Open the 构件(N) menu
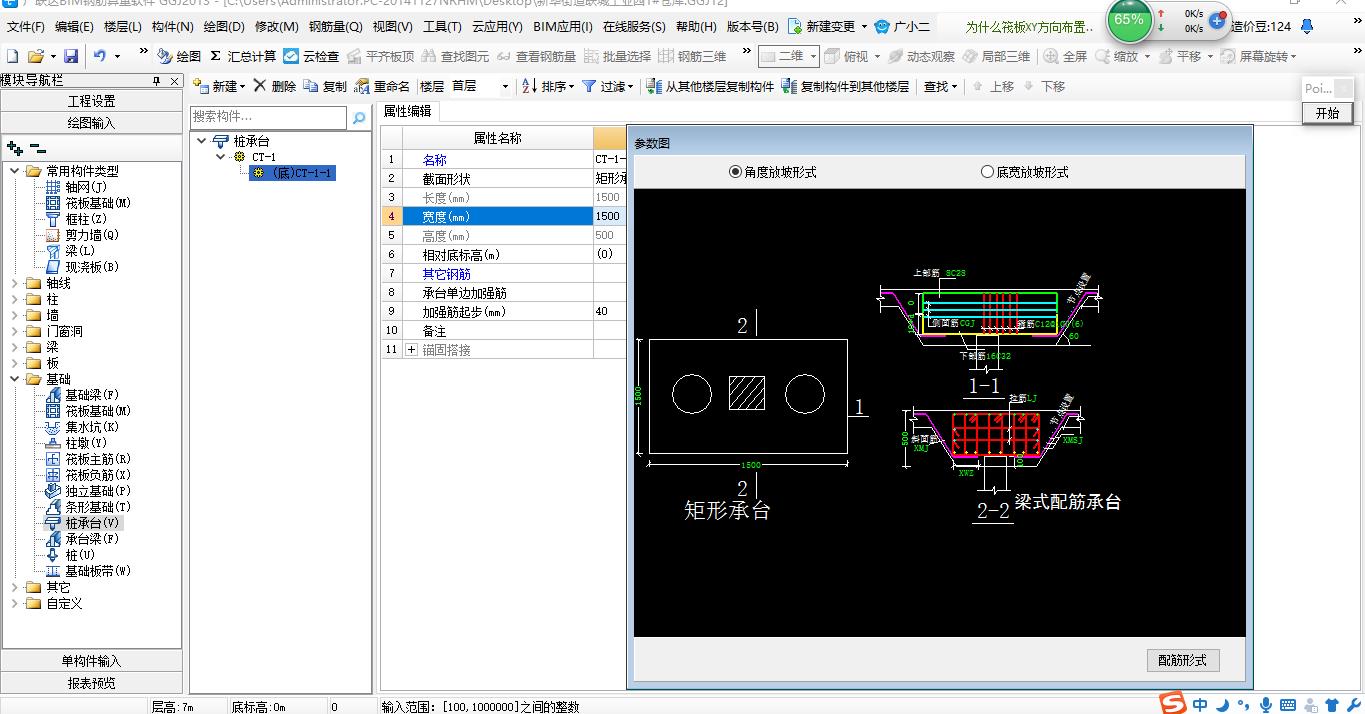Image resolution: width=1365 pixels, height=714 pixels. tap(173, 27)
